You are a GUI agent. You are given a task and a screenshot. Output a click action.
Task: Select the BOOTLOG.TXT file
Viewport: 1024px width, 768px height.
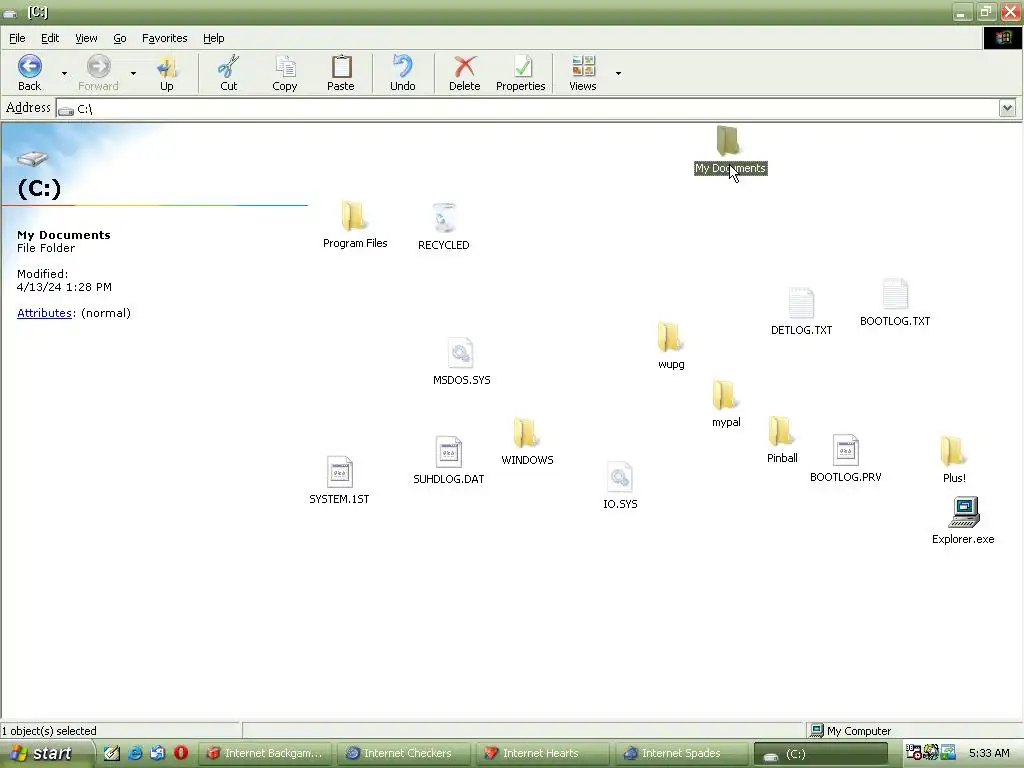point(895,302)
